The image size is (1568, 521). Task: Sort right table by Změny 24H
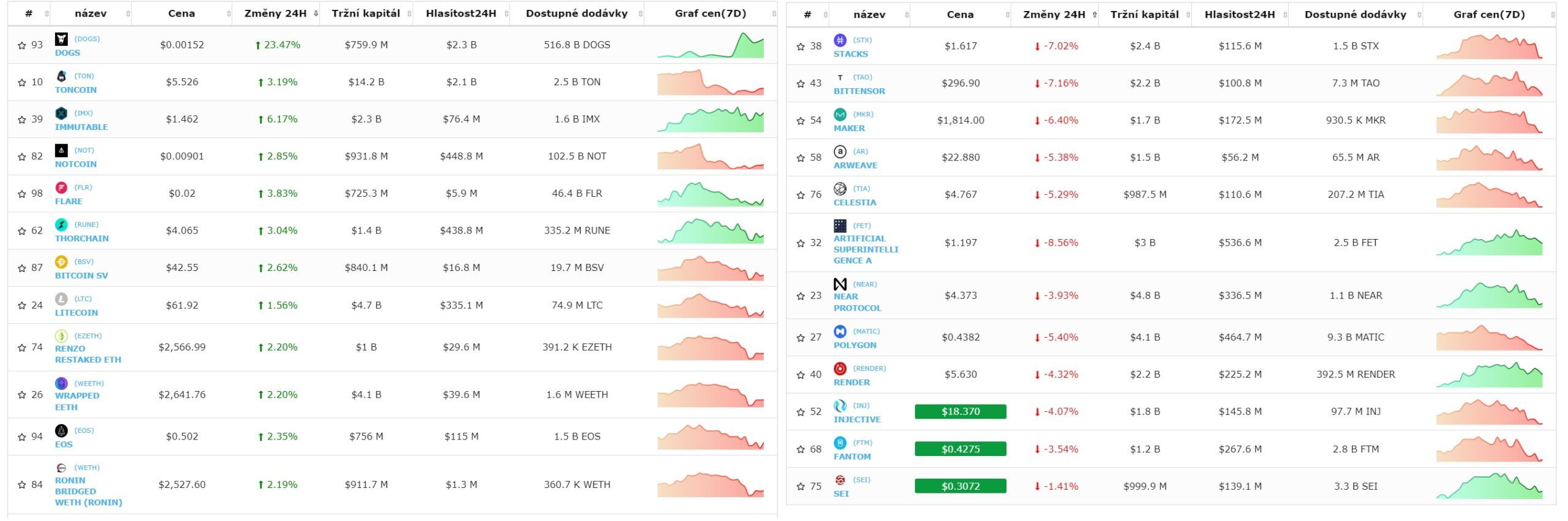coord(1055,15)
